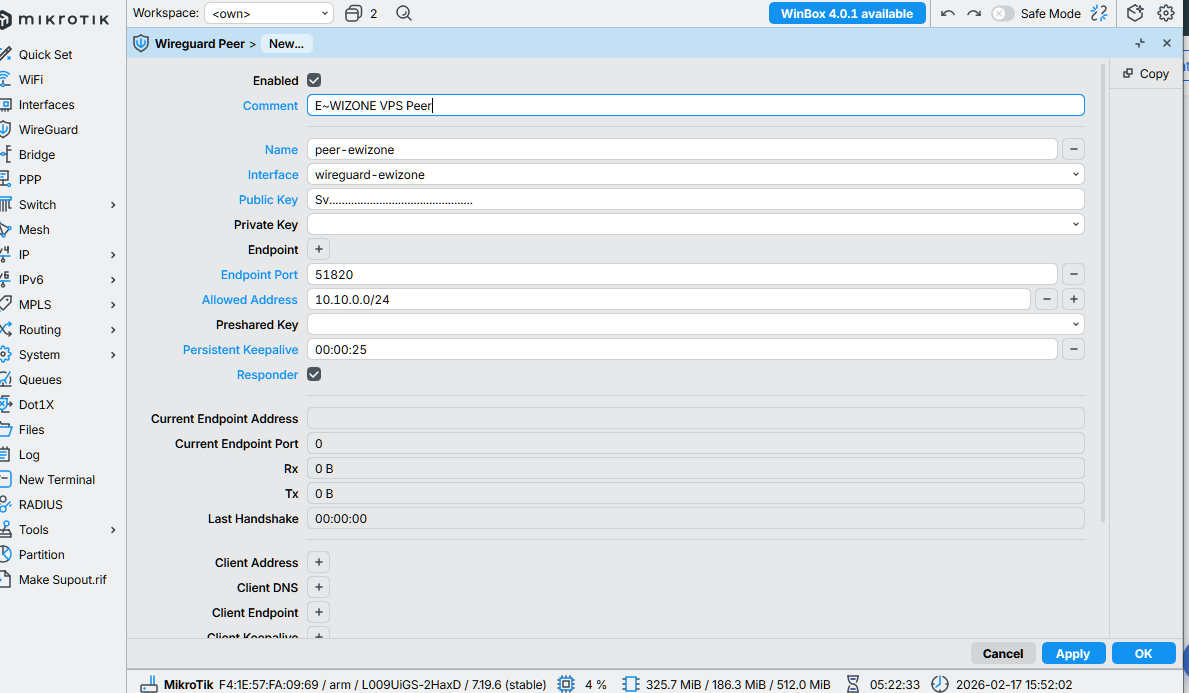Click the undo arrow icon
The height and width of the screenshot is (693, 1189).
[x=946, y=13]
